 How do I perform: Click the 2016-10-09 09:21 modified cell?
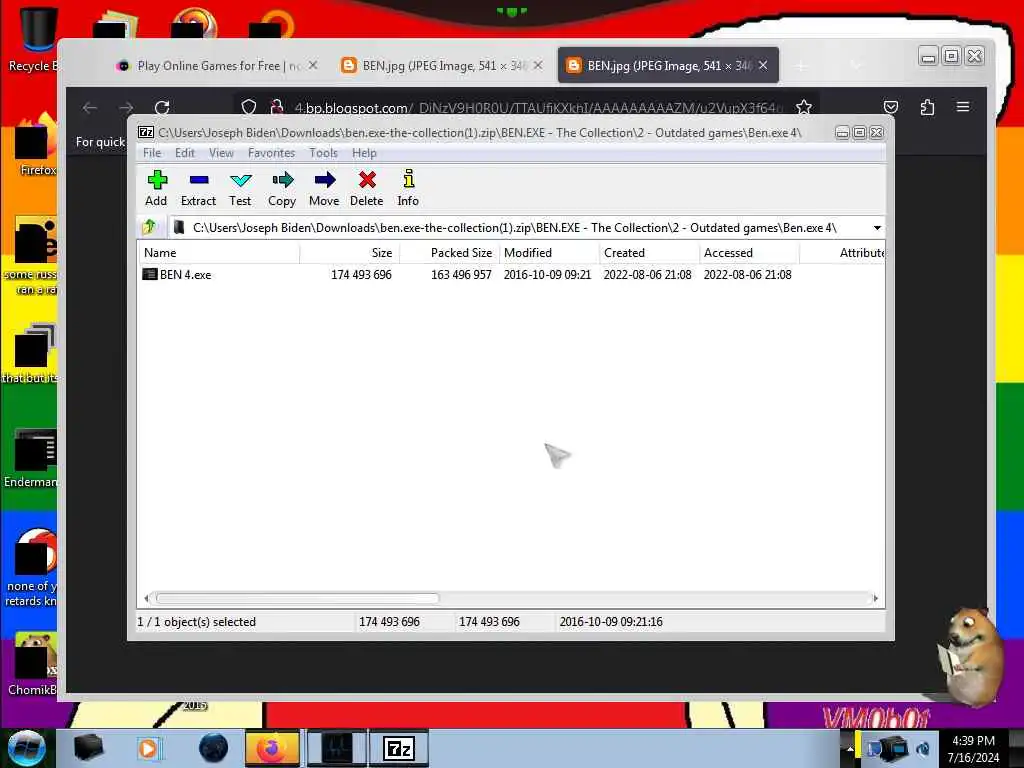pyautogui.click(x=547, y=275)
